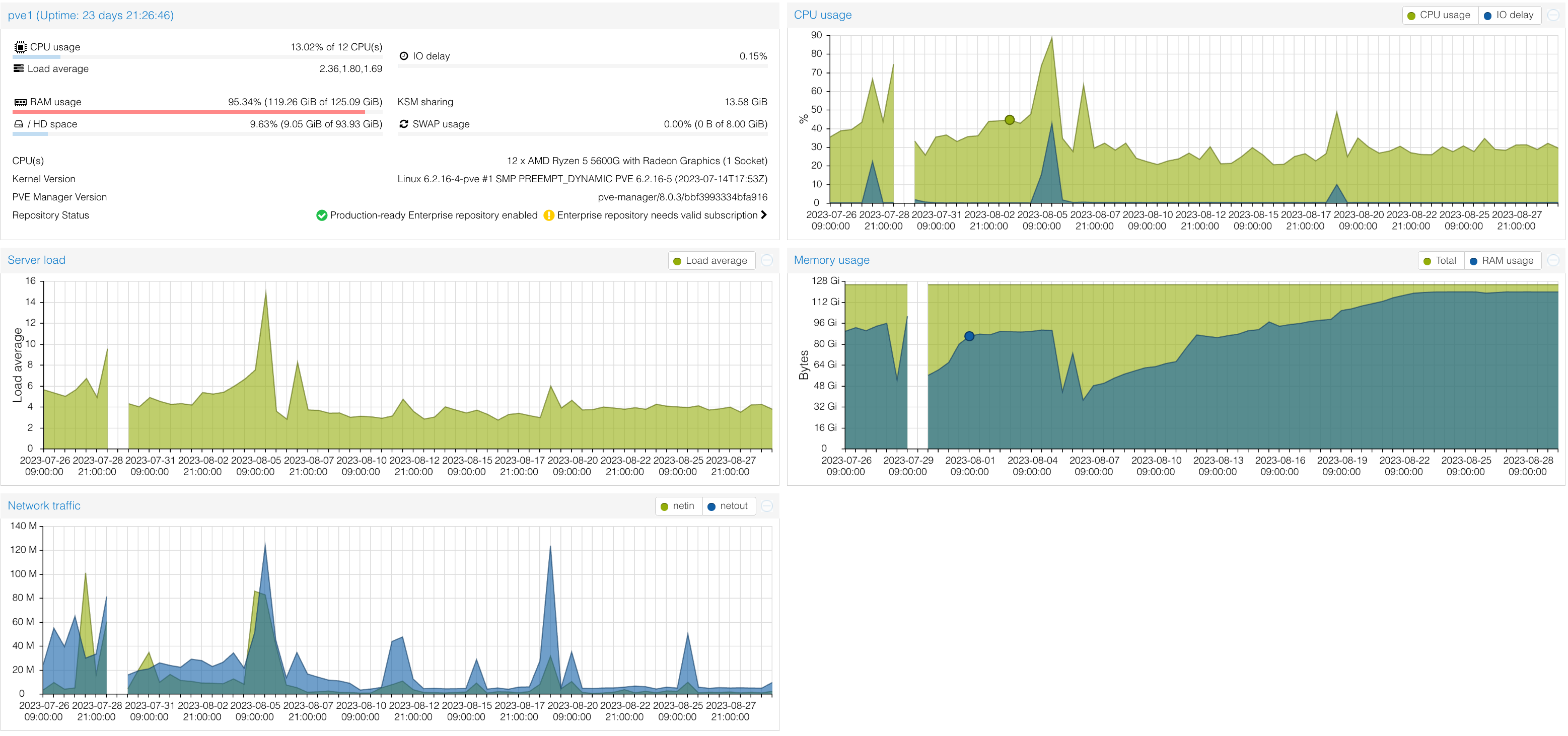Image resolution: width=1568 pixels, height=736 pixels.
Task: Click the CPU chip icon beside CPU usage
Action: point(20,47)
